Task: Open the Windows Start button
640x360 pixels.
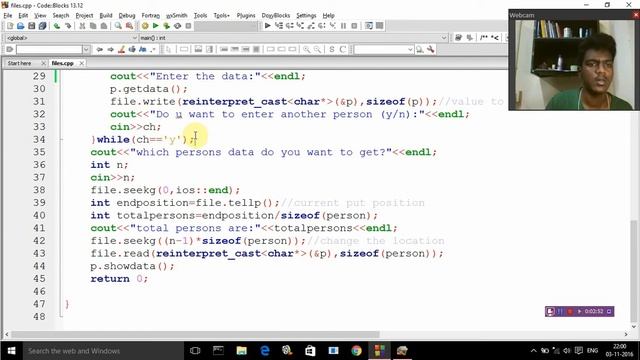Action: pyautogui.click(x=11, y=351)
